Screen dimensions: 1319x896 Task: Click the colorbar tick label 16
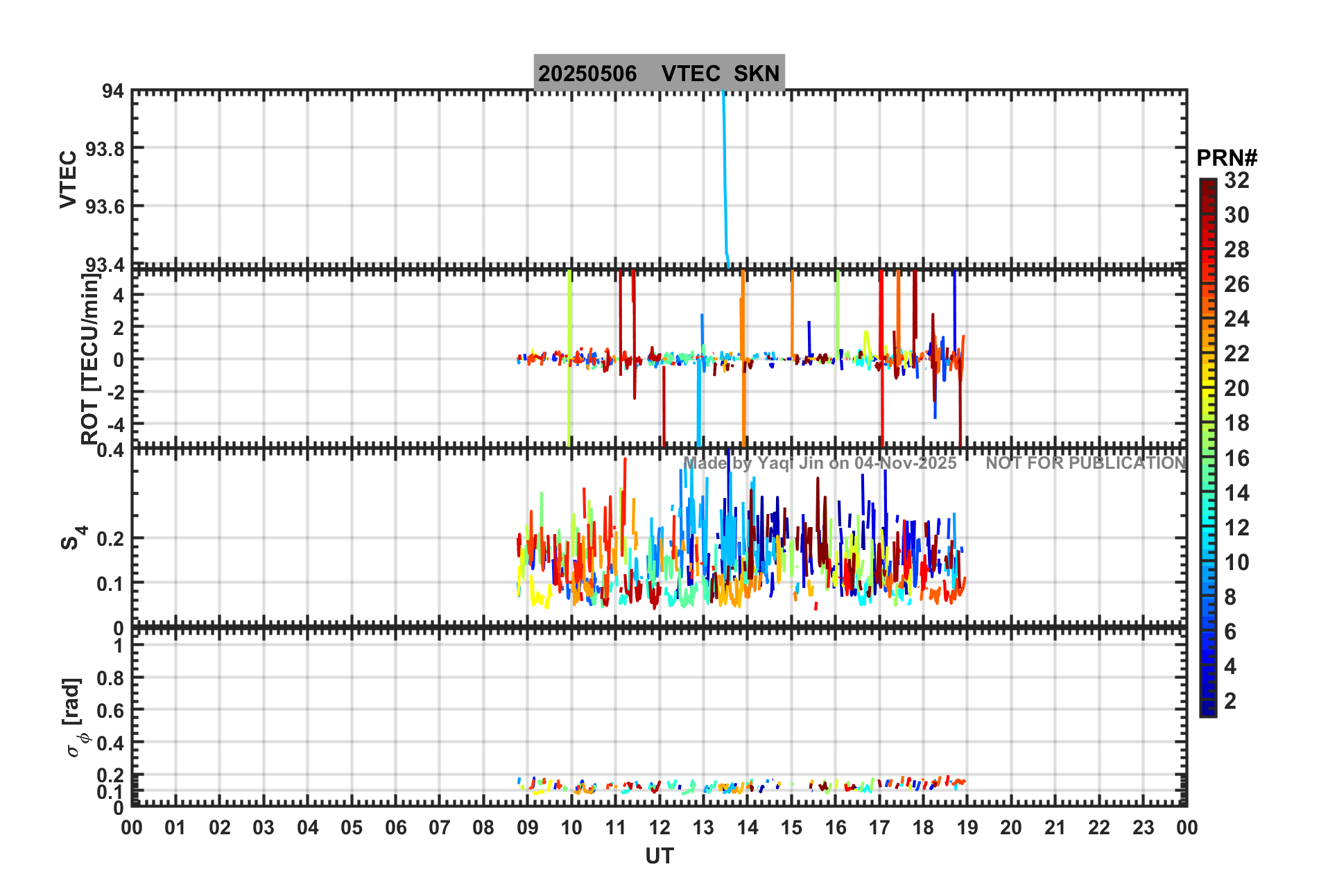coord(1236,458)
